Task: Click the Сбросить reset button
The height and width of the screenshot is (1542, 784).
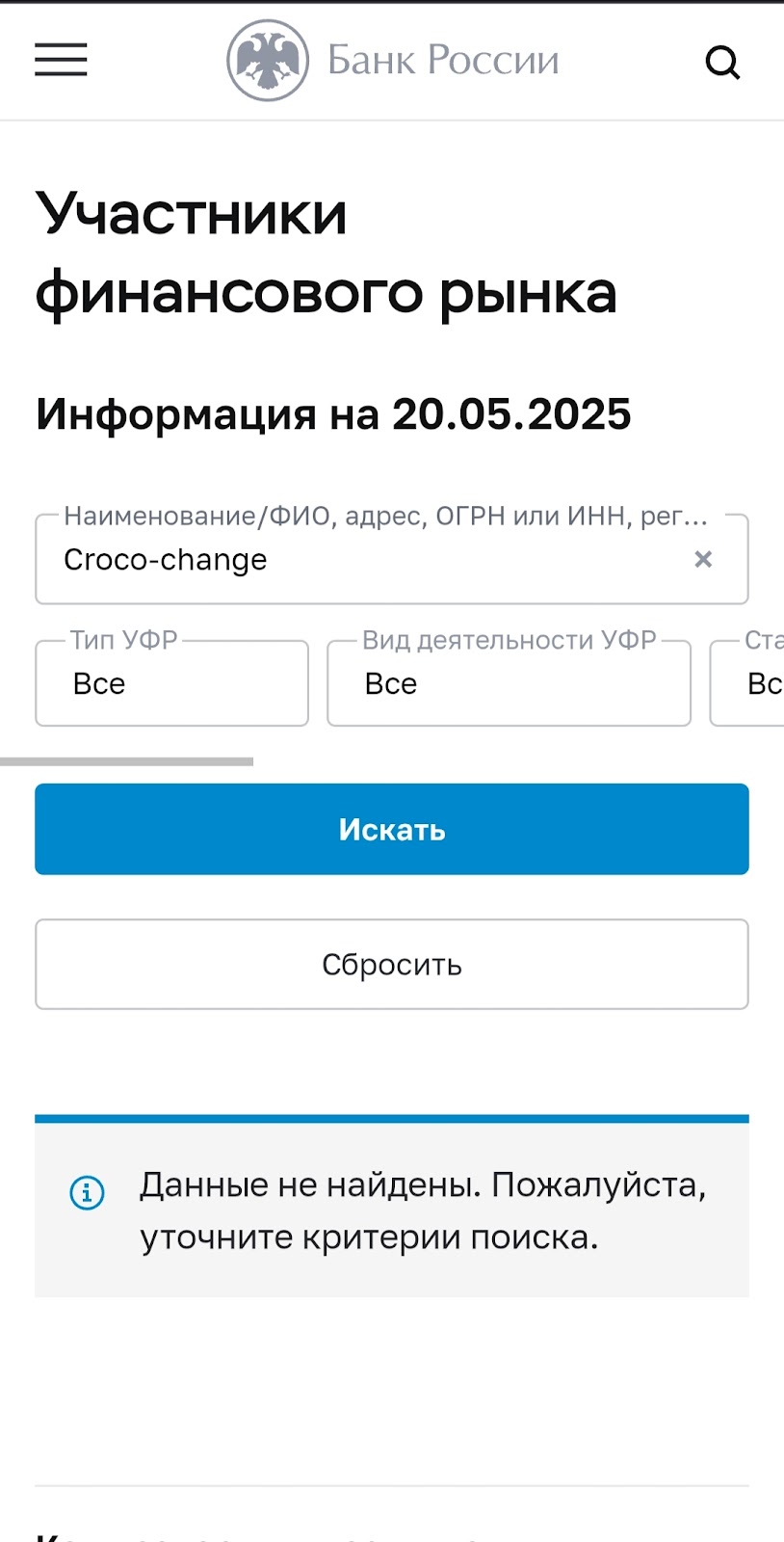Action: click(392, 965)
